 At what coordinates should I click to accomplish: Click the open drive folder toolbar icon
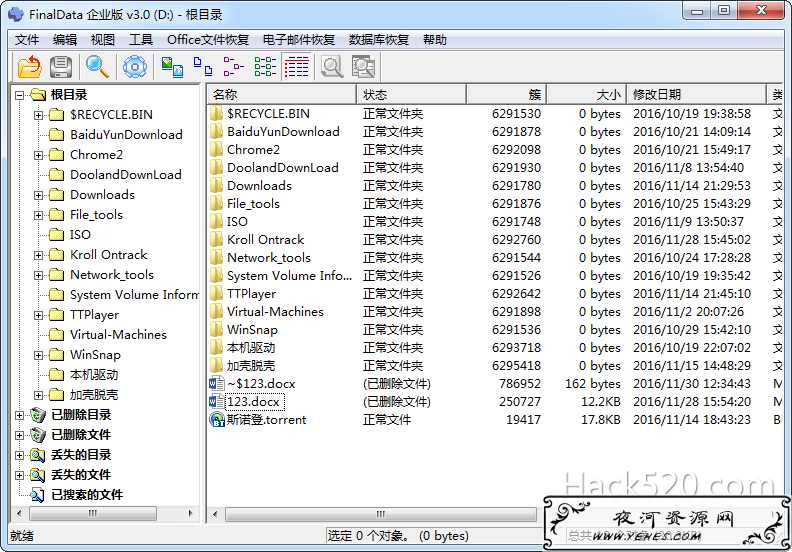pyautogui.click(x=29, y=66)
